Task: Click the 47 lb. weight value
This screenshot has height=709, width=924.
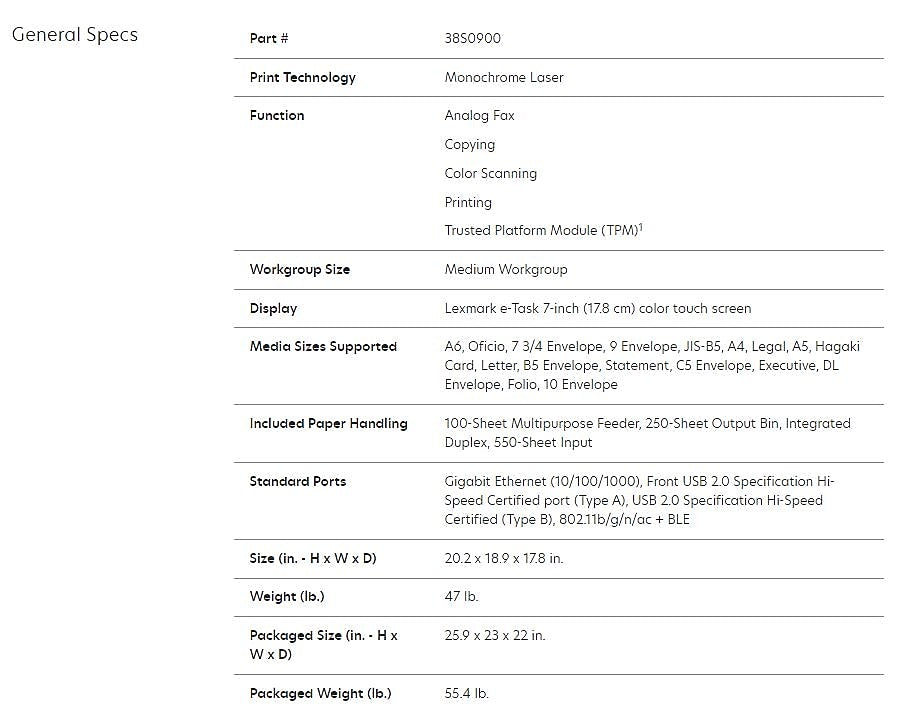Action: (462, 597)
